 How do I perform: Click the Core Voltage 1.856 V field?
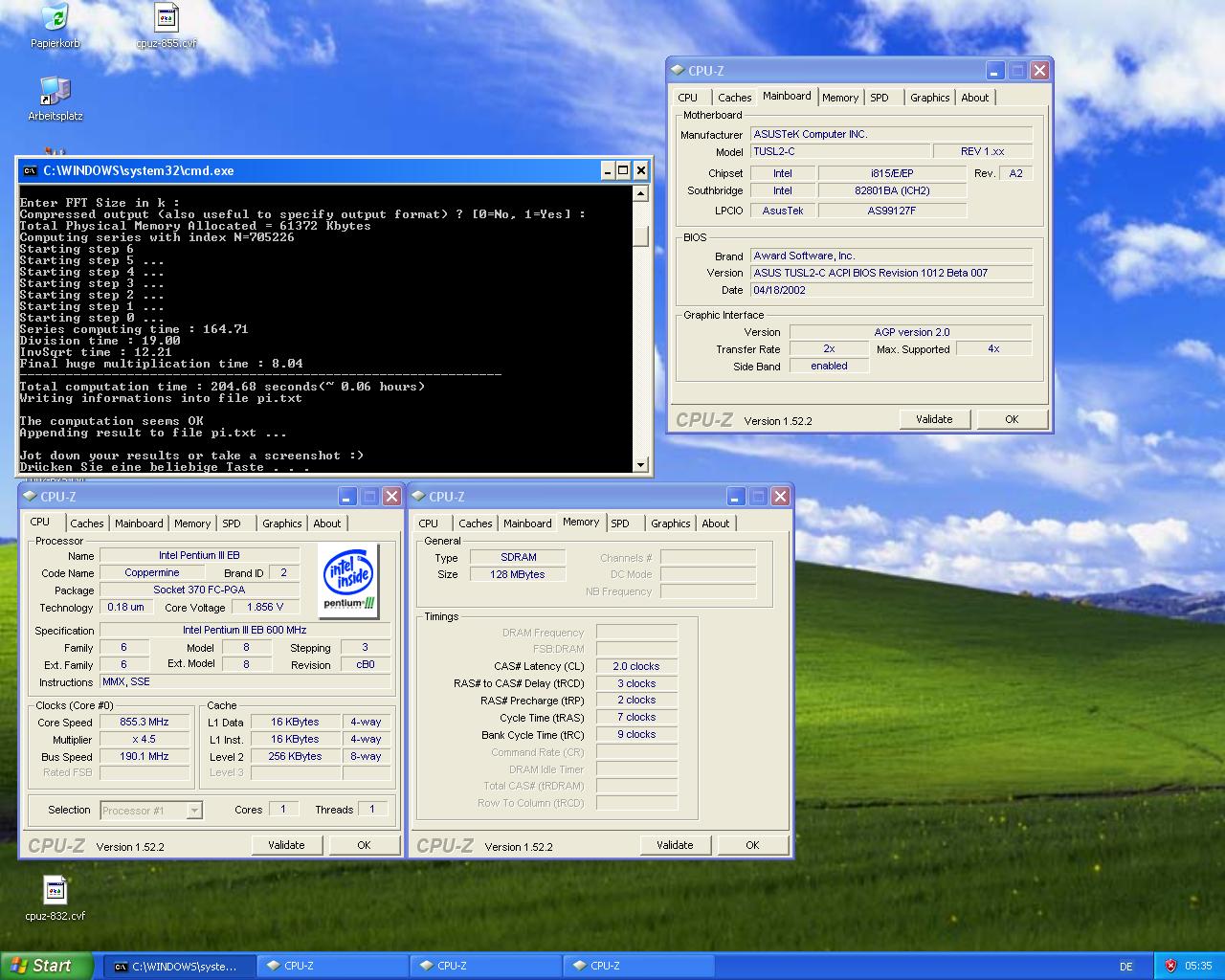(265, 607)
